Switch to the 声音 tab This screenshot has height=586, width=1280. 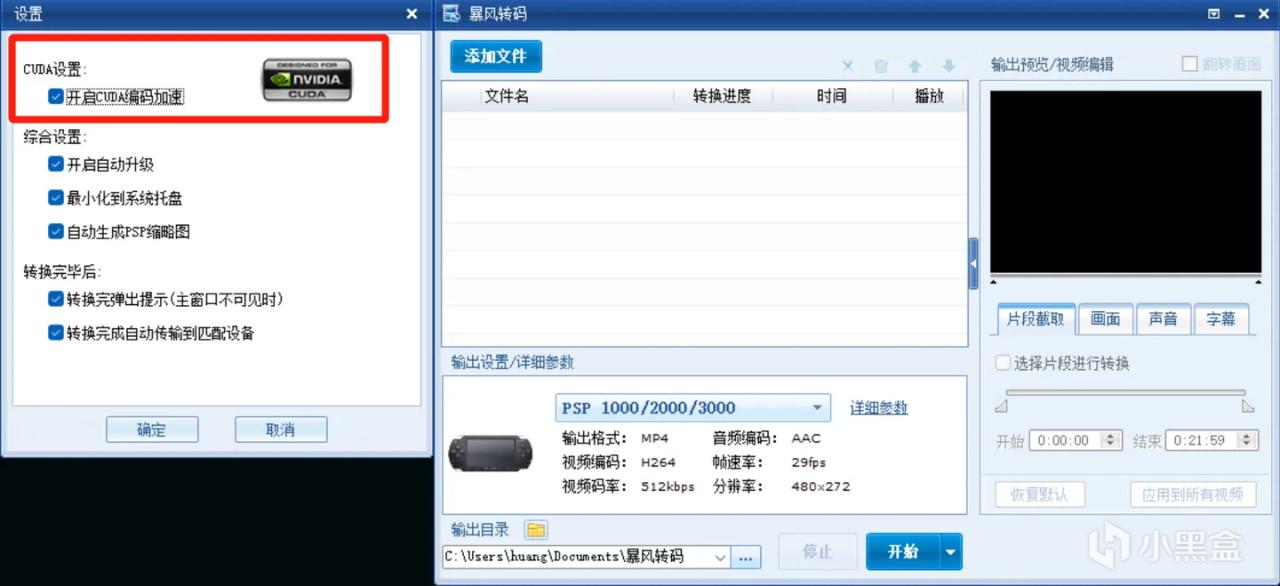click(x=1163, y=319)
